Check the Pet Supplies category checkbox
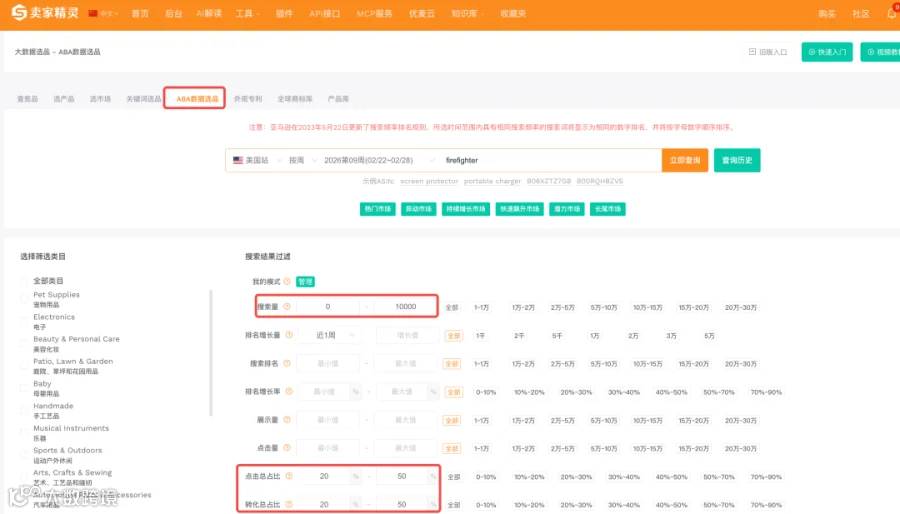The height and width of the screenshot is (514, 900). [24, 299]
